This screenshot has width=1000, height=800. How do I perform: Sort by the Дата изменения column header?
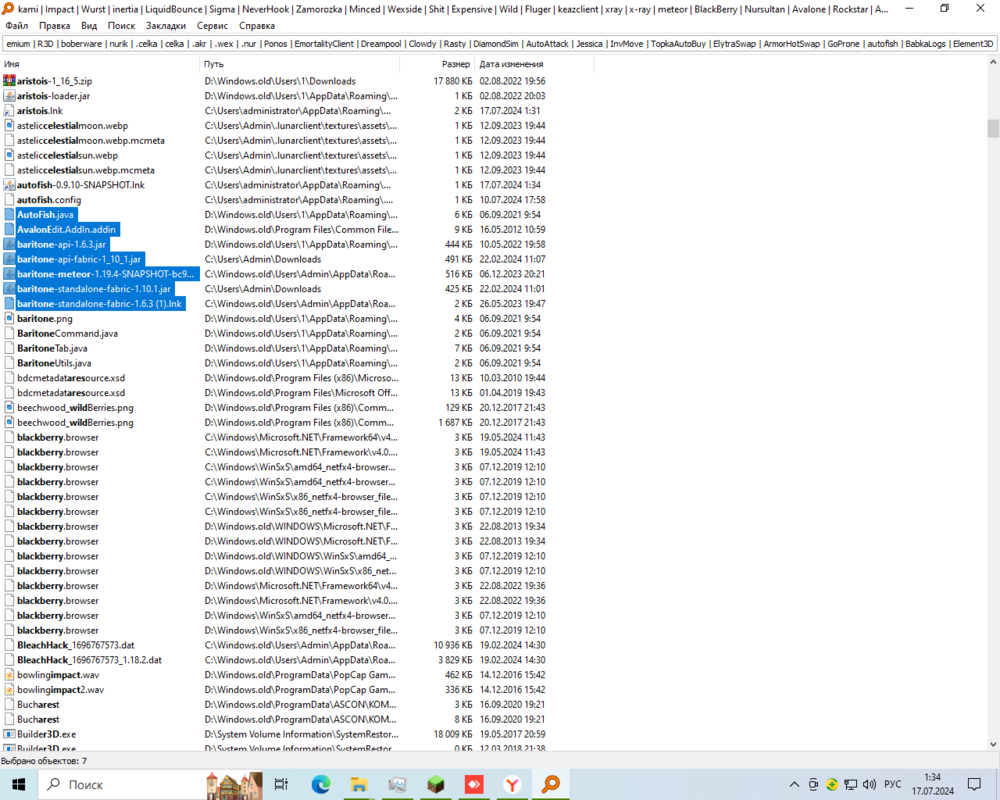[x=534, y=64]
